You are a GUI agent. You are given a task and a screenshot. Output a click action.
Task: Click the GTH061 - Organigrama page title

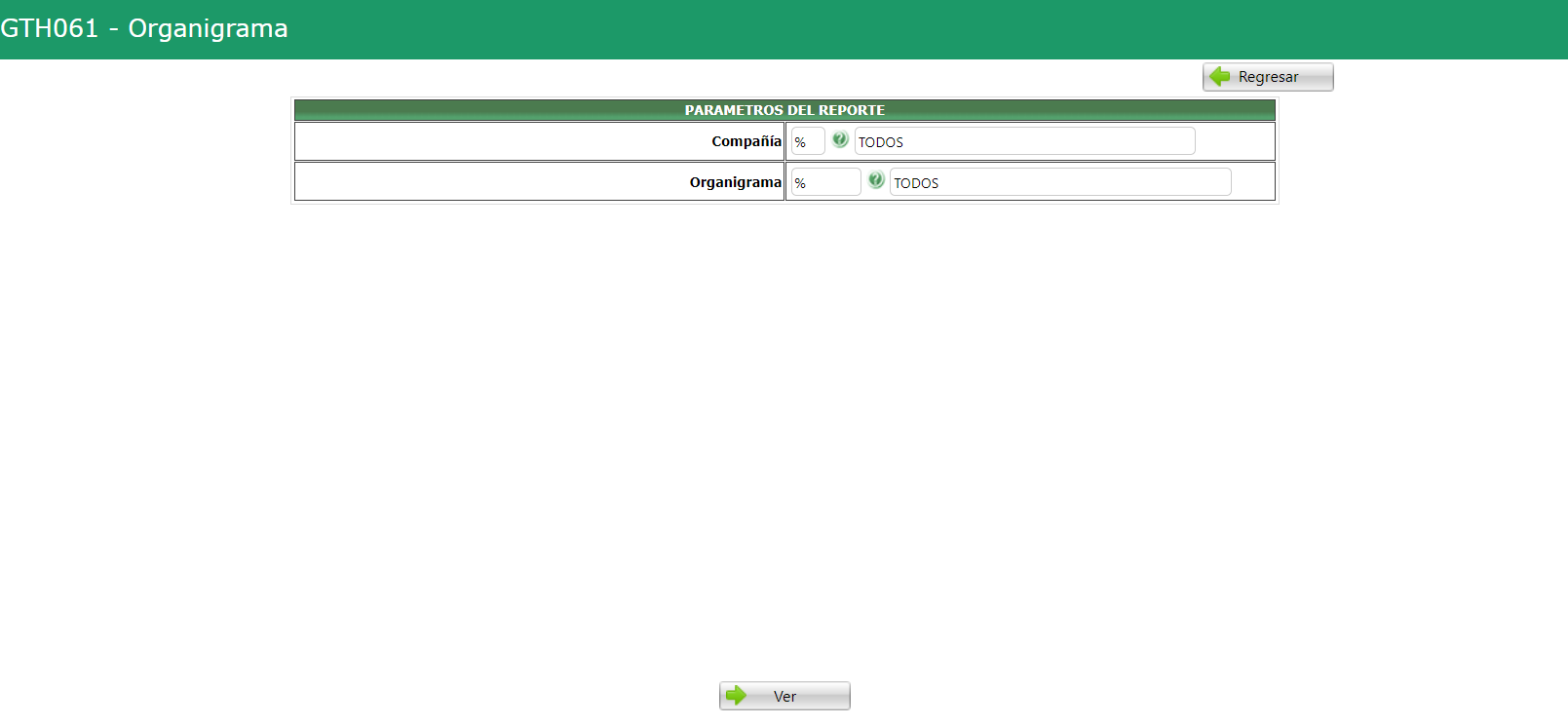coord(144,28)
